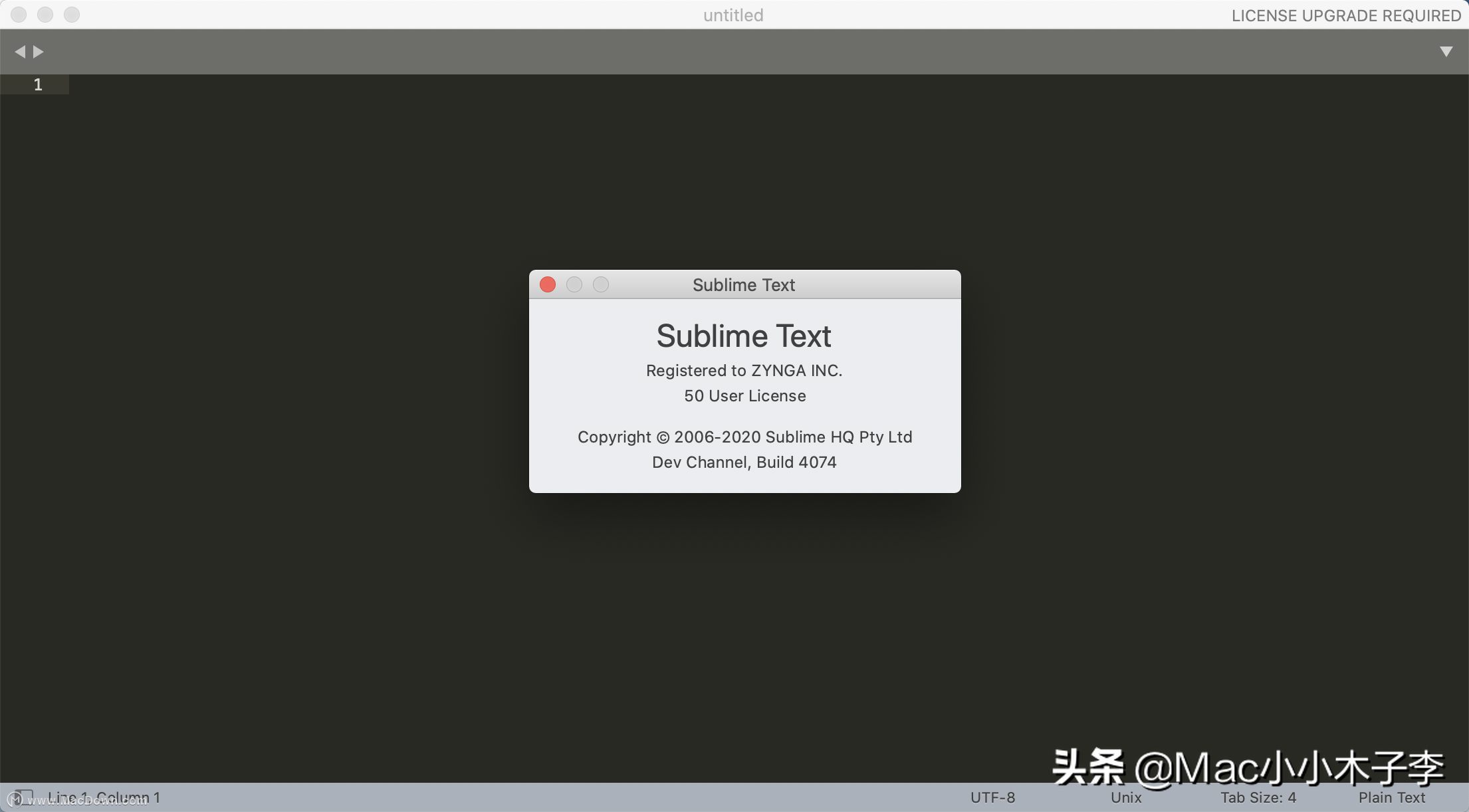This screenshot has width=1469, height=812.
Task: Click 'untitled' main window title
Action: [733, 15]
